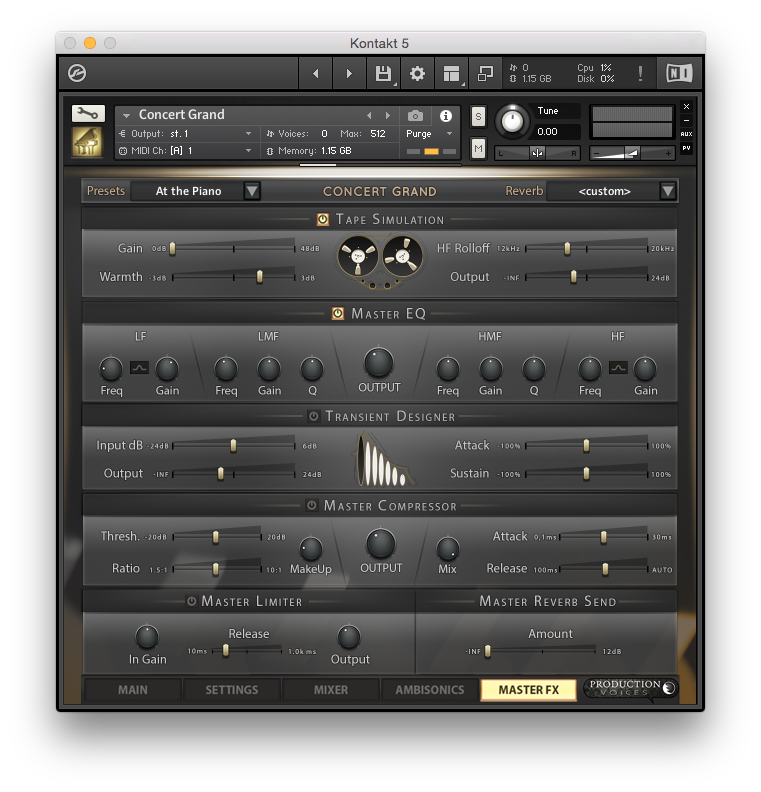Solo the instrument with S button

tap(478, 117)
